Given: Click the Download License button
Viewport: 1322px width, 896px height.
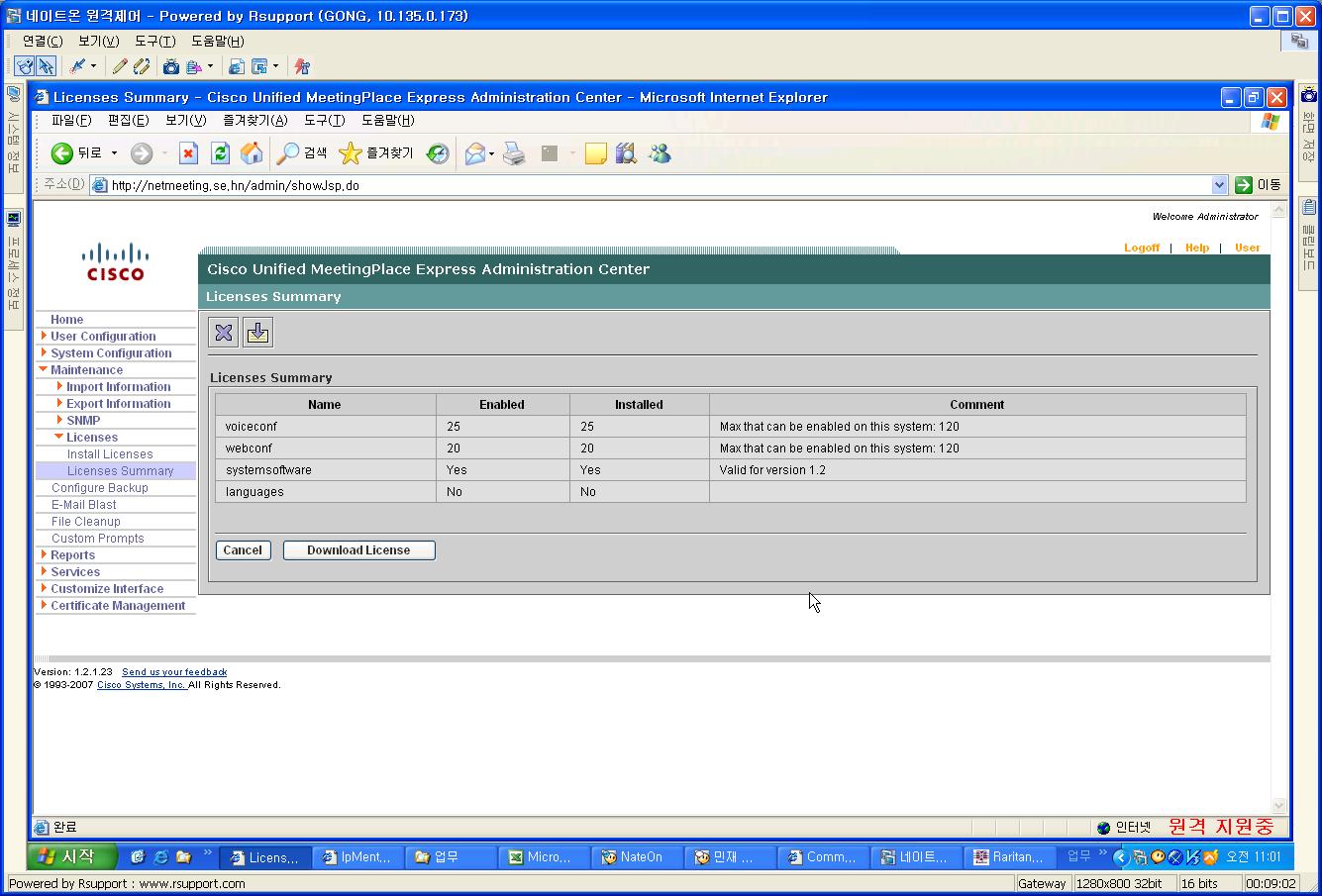Looking at the screenshot, I should point(358,550).
